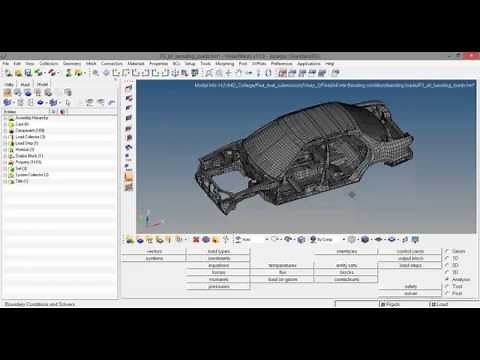
Task: Switch to the Mask browser tab
Action: click(x=25, y=84)
